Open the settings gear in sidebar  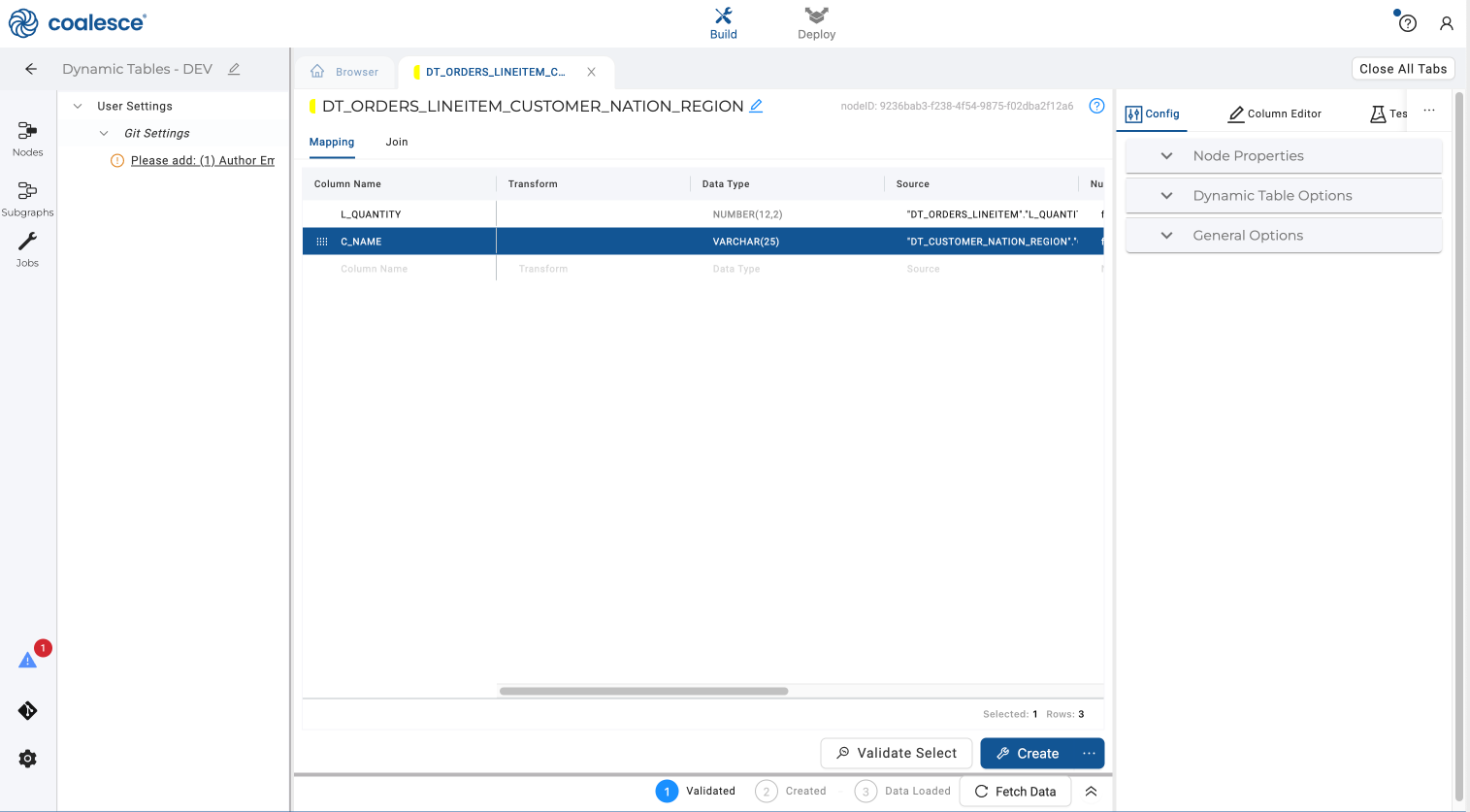(x=27, y=759)
